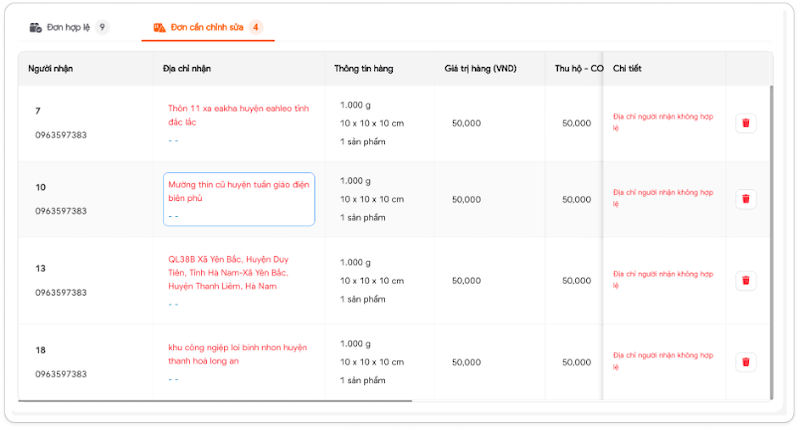
Task: Click the Địa chỉ nhận column header
Action: [x=186, y=69]
